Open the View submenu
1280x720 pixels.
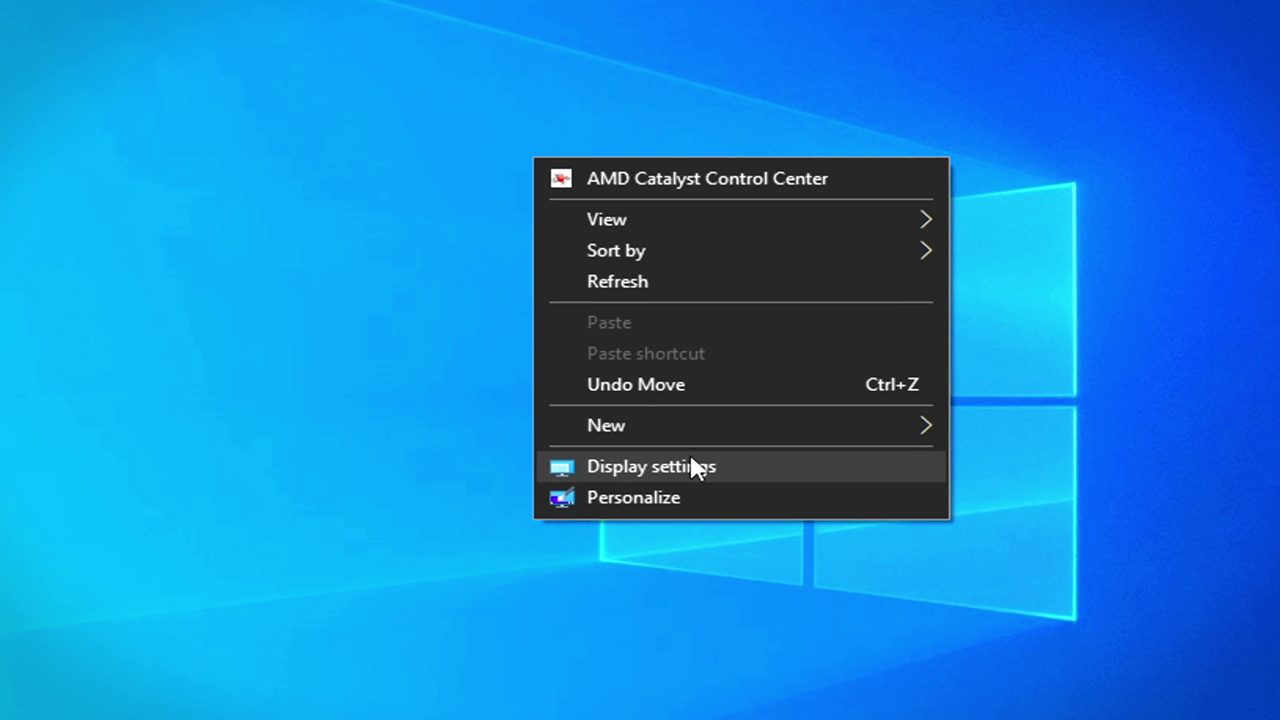pos(741,219)
